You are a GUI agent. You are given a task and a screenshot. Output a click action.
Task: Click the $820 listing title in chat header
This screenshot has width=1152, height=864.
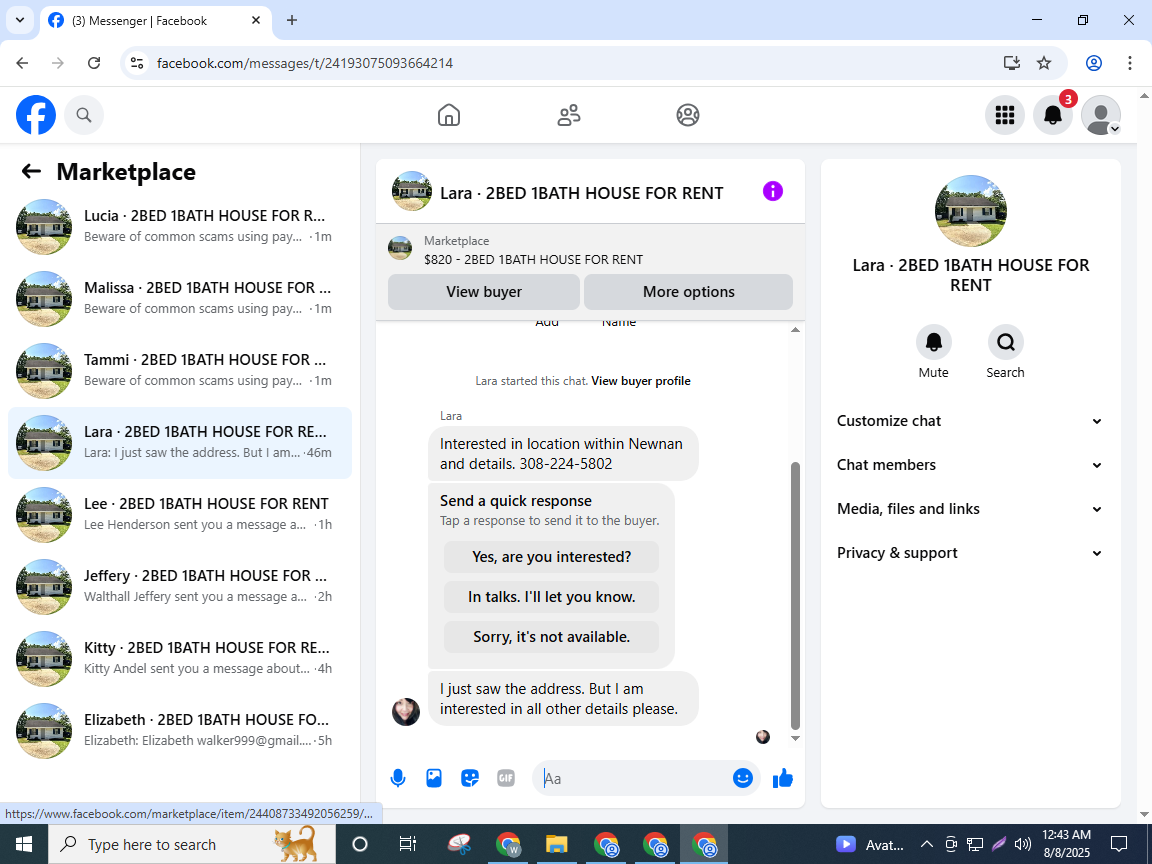tap(533, 259)
